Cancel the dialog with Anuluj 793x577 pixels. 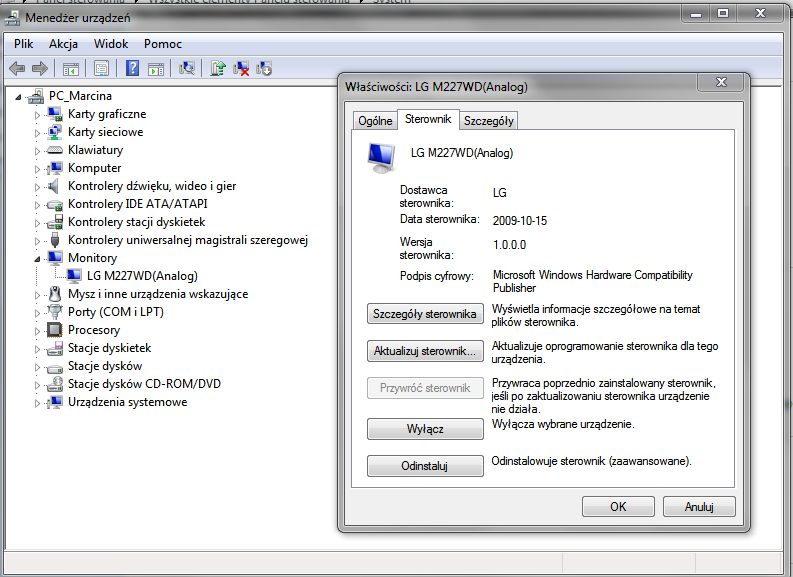tap(699, 506)
